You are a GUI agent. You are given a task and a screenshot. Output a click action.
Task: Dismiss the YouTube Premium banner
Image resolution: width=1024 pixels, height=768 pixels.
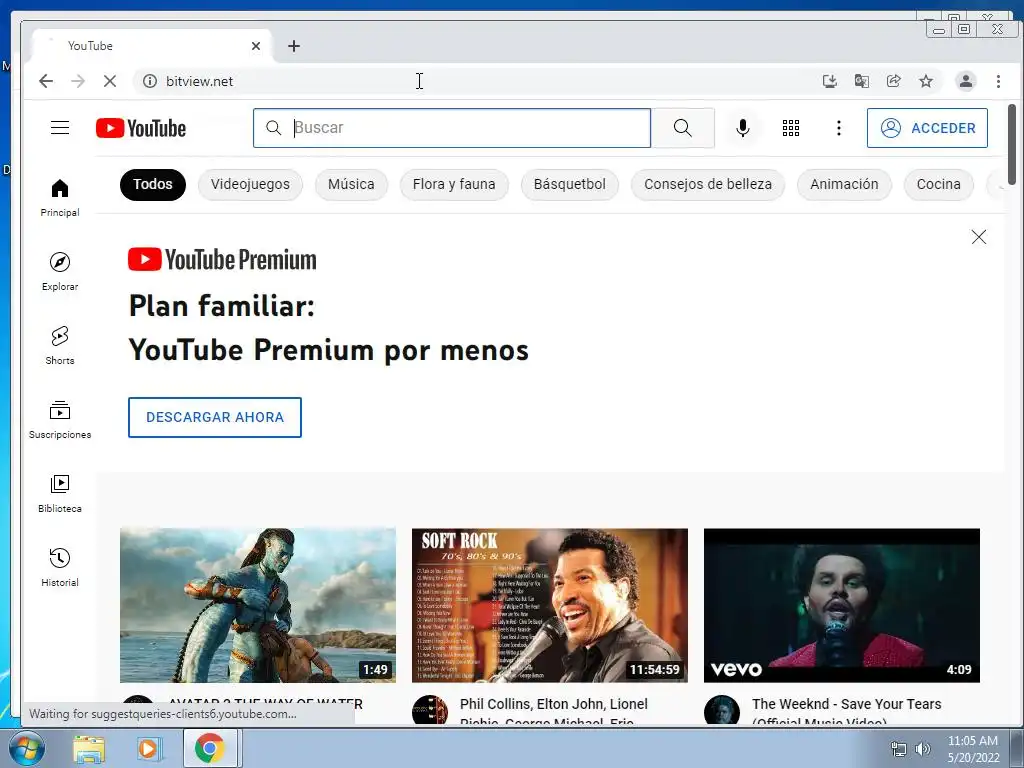[978, 236]
